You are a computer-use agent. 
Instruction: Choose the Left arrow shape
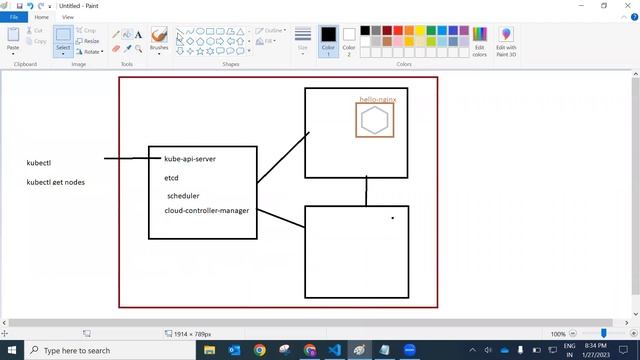(231, 41)
